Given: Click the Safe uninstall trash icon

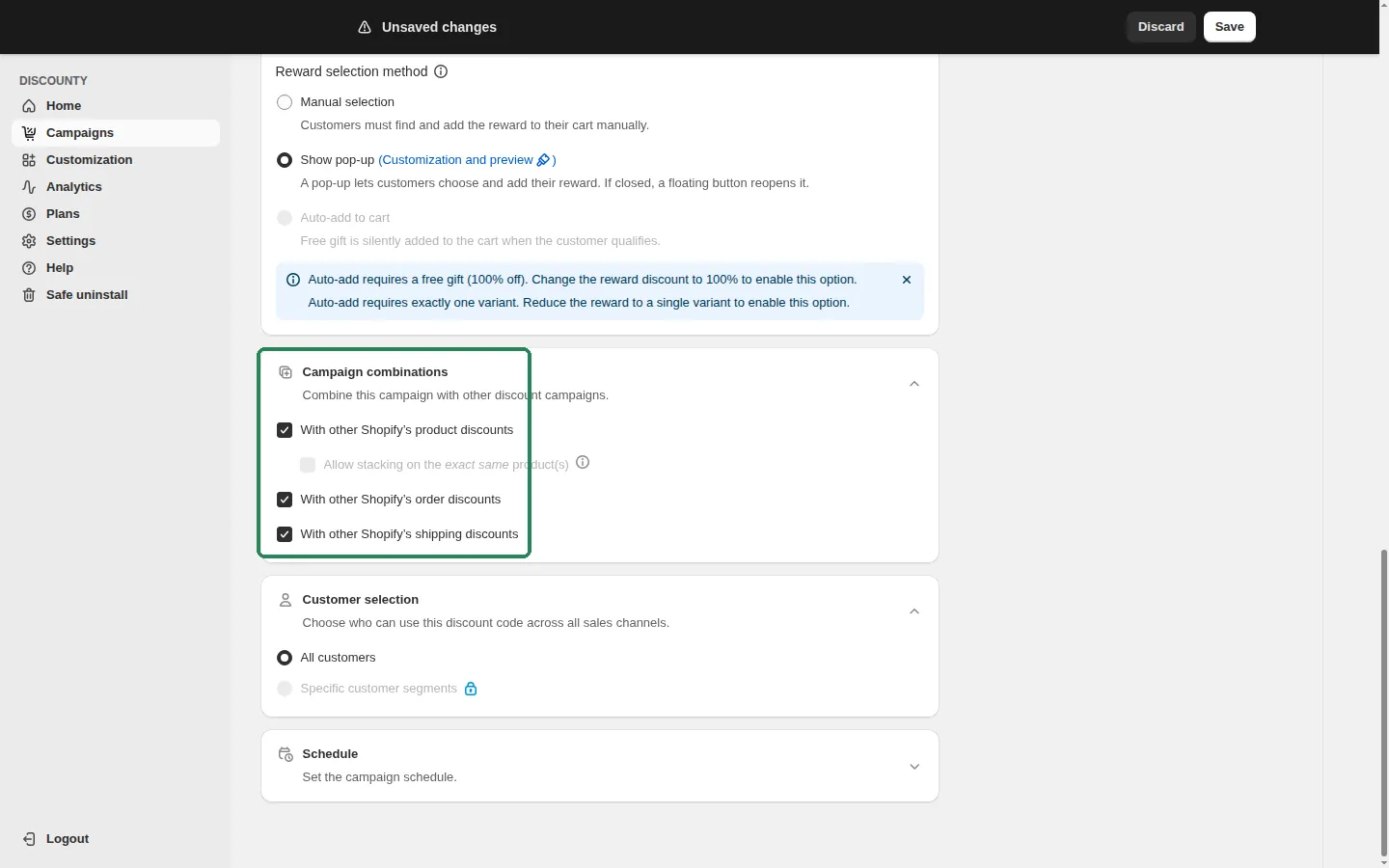Looking at the screenshot, I should [x=29, y=295].
